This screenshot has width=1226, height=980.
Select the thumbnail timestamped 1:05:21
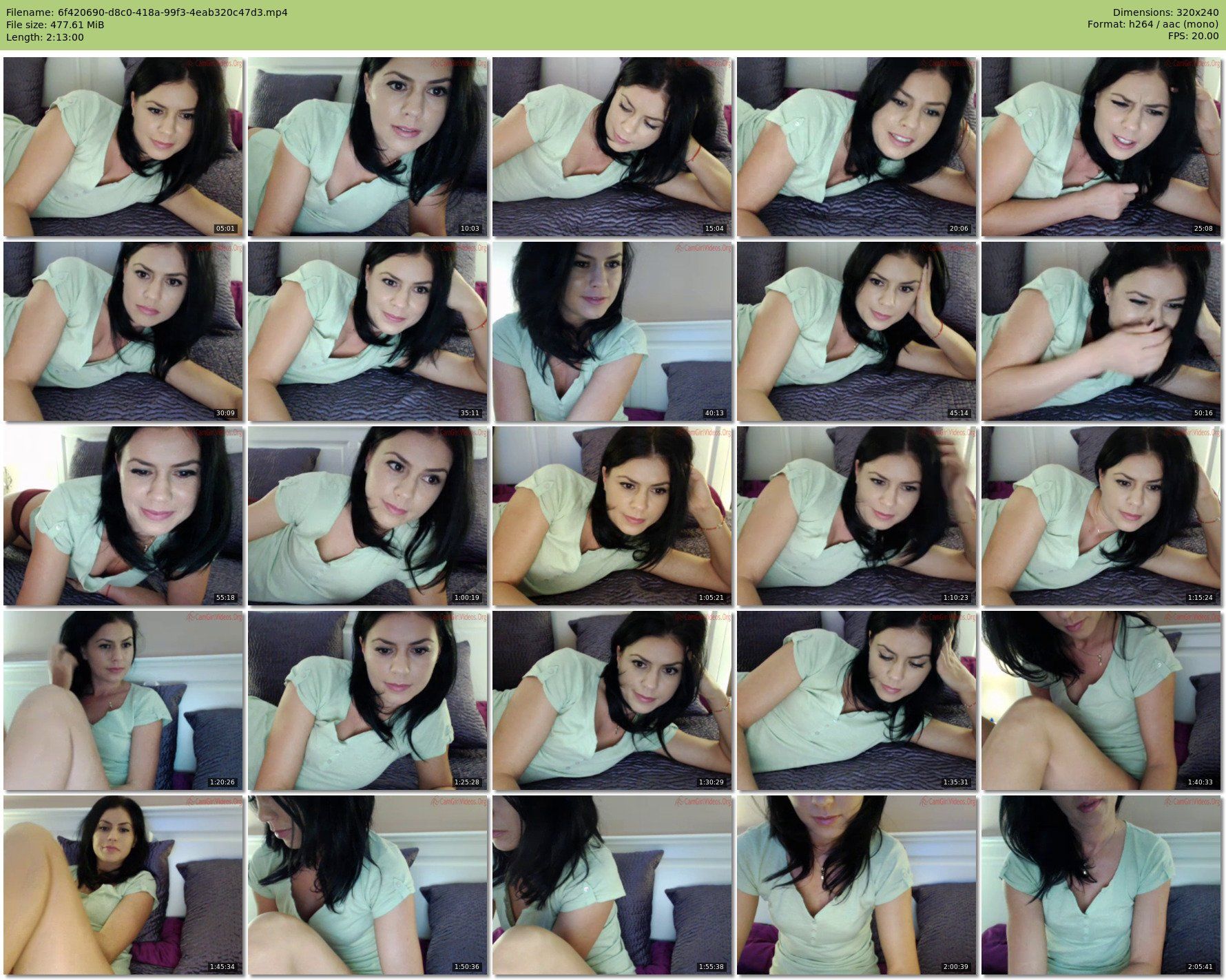[612, 516]
